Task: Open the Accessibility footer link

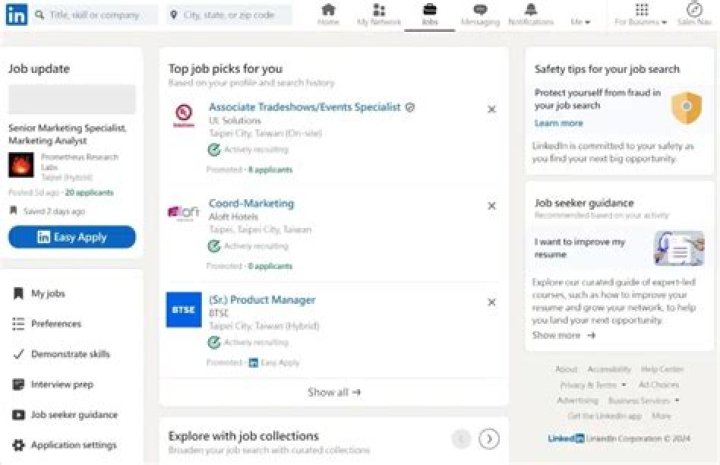Action: click(609, 369)
